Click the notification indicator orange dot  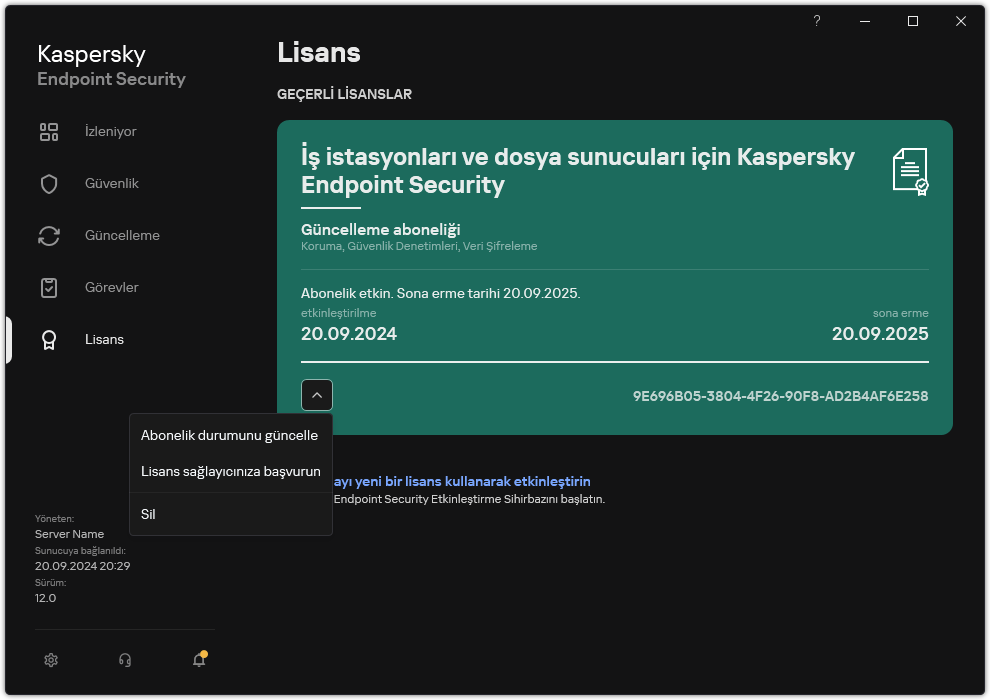pyautogui.click(x=202, y=651)
